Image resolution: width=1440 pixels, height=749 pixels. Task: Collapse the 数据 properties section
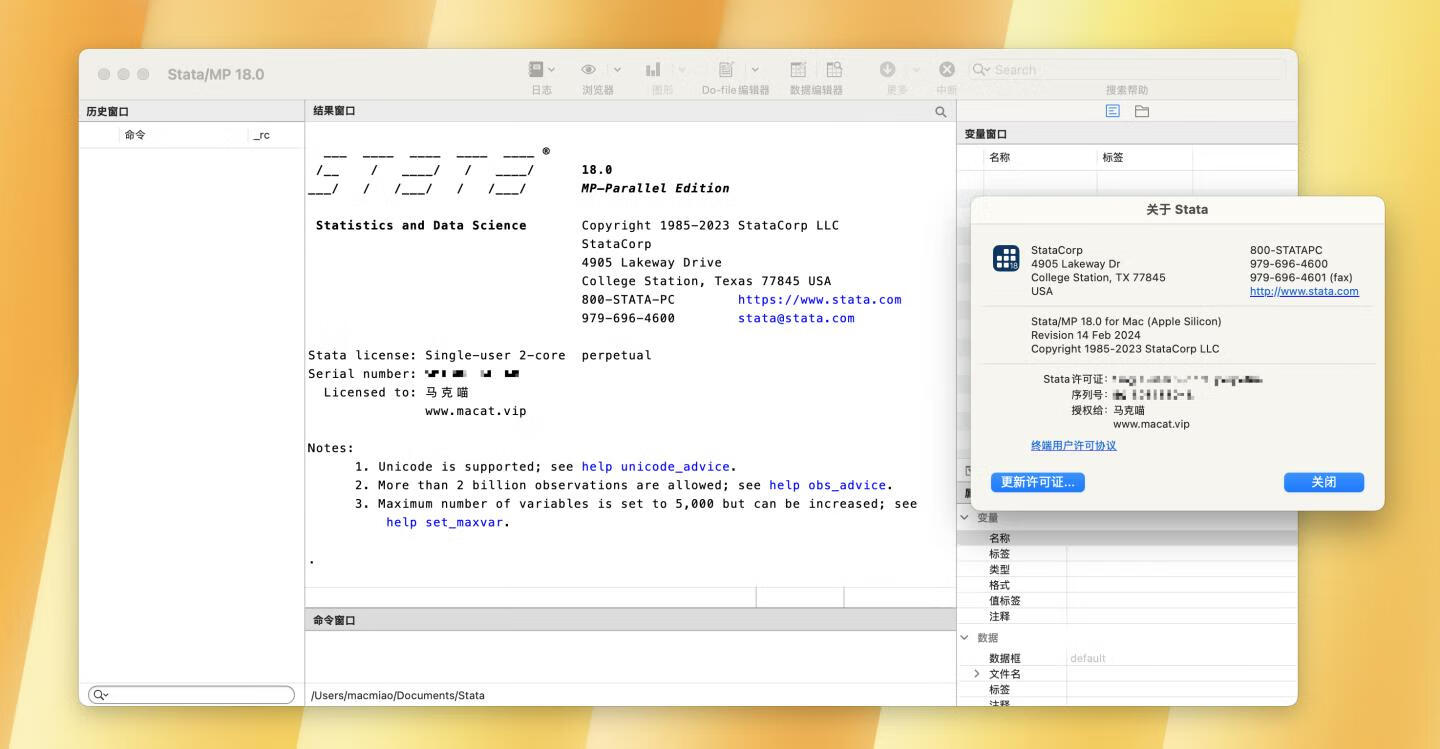[965, 638]
